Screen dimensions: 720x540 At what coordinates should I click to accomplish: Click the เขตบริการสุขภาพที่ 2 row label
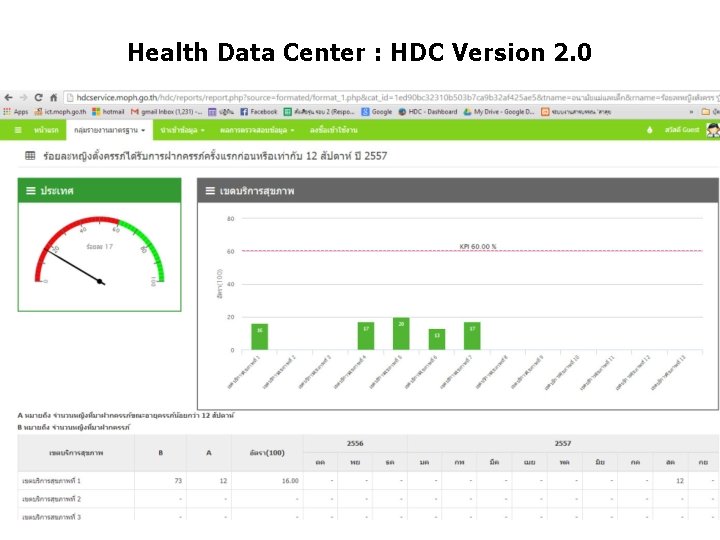51,499
